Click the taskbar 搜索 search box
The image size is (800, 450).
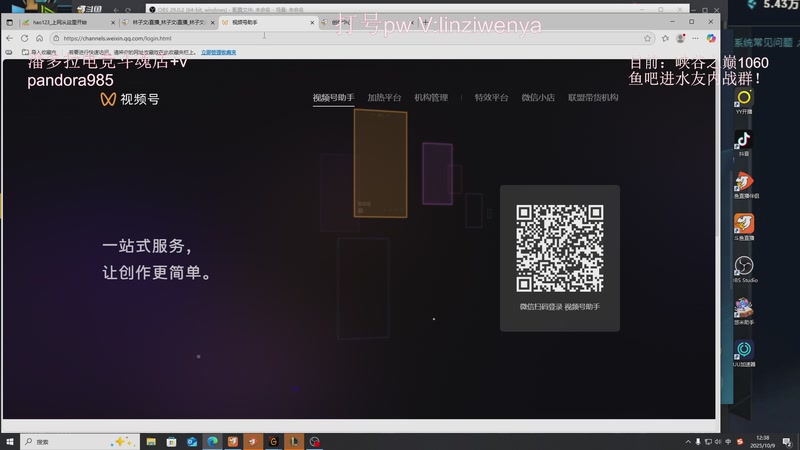tap(80, 441)
